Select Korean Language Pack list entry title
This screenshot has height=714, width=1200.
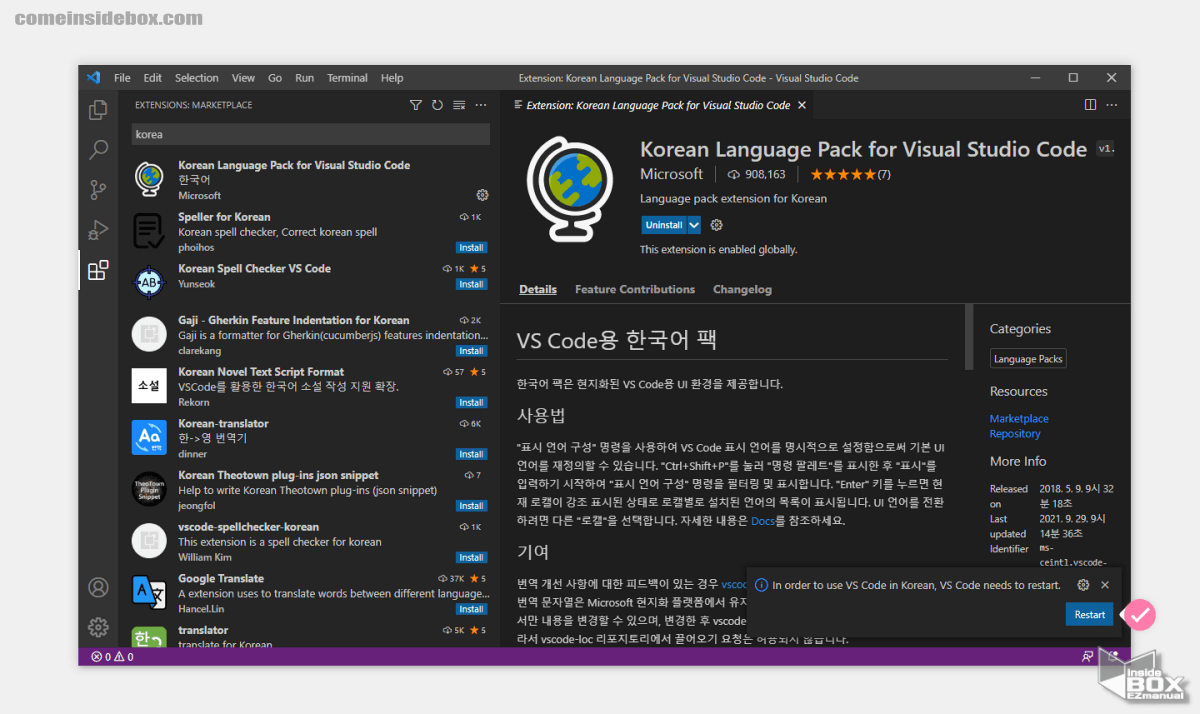(x=294, y=165)
